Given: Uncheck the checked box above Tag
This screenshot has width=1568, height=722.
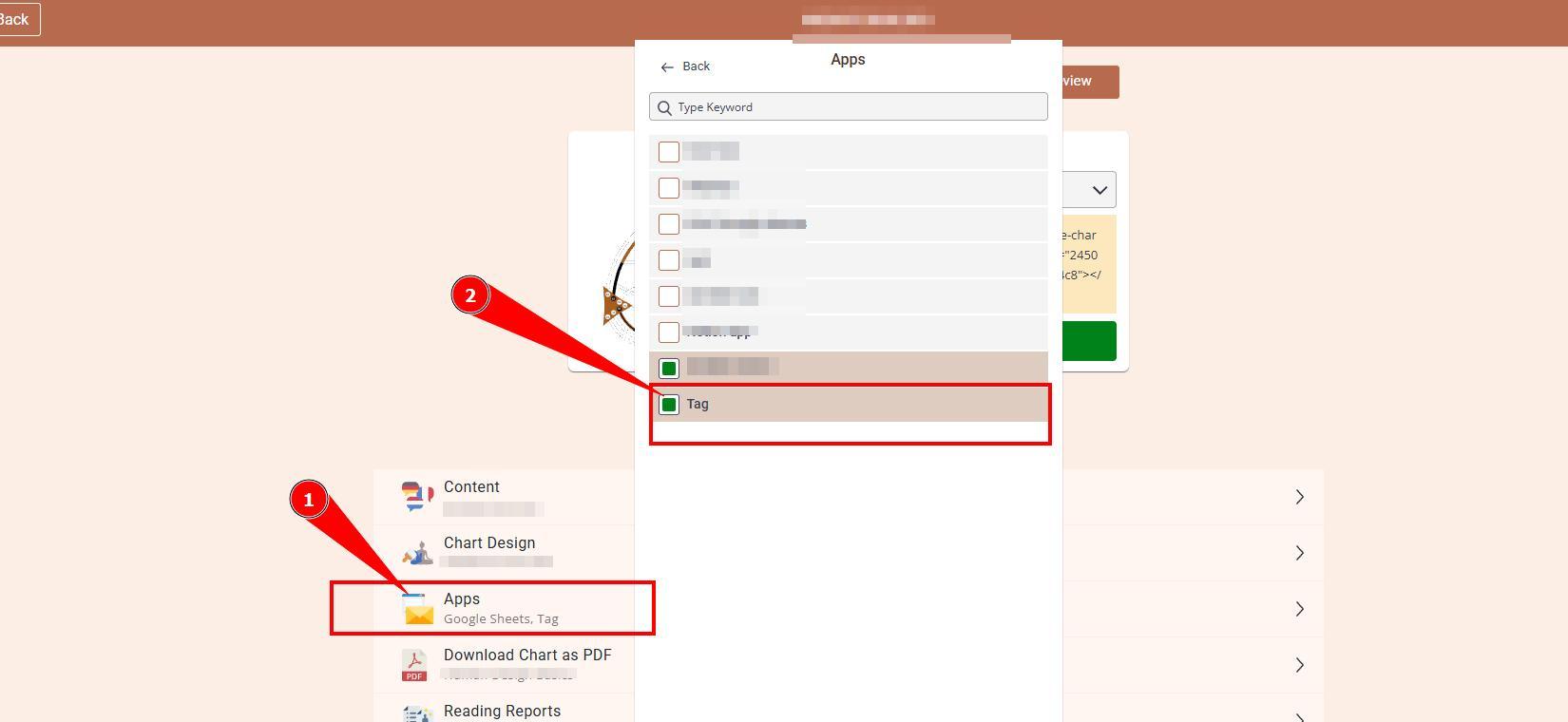Looking at the screenshot, I should (669, 369).
